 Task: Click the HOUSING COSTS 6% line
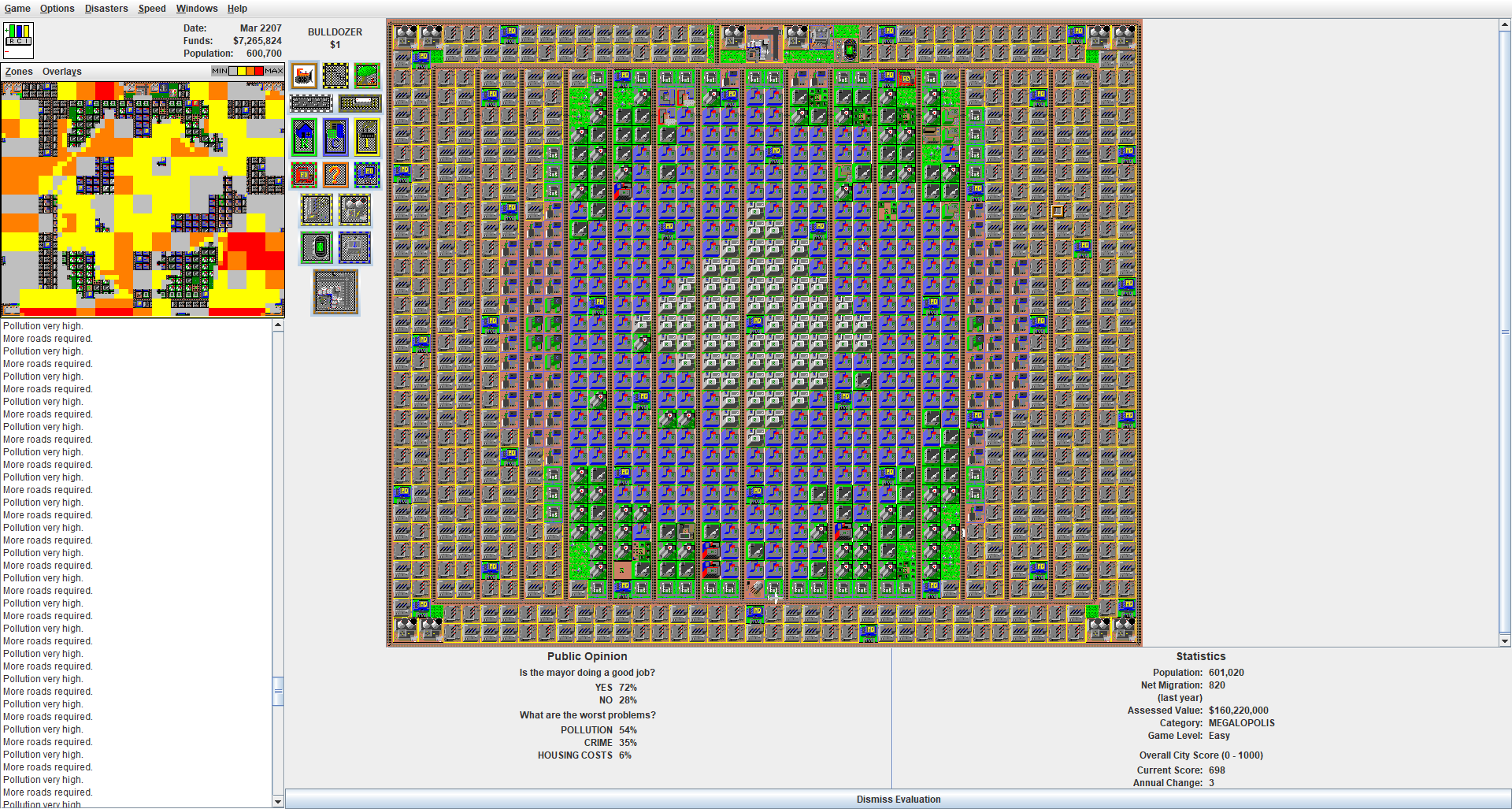coord(584,755)
